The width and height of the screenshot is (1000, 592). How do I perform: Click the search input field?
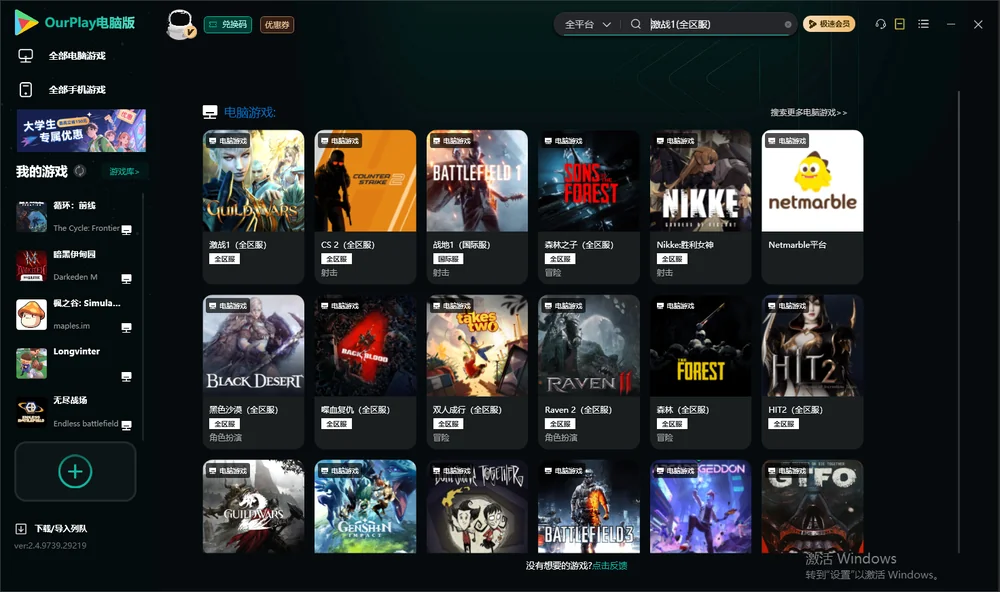pos(716,24)
